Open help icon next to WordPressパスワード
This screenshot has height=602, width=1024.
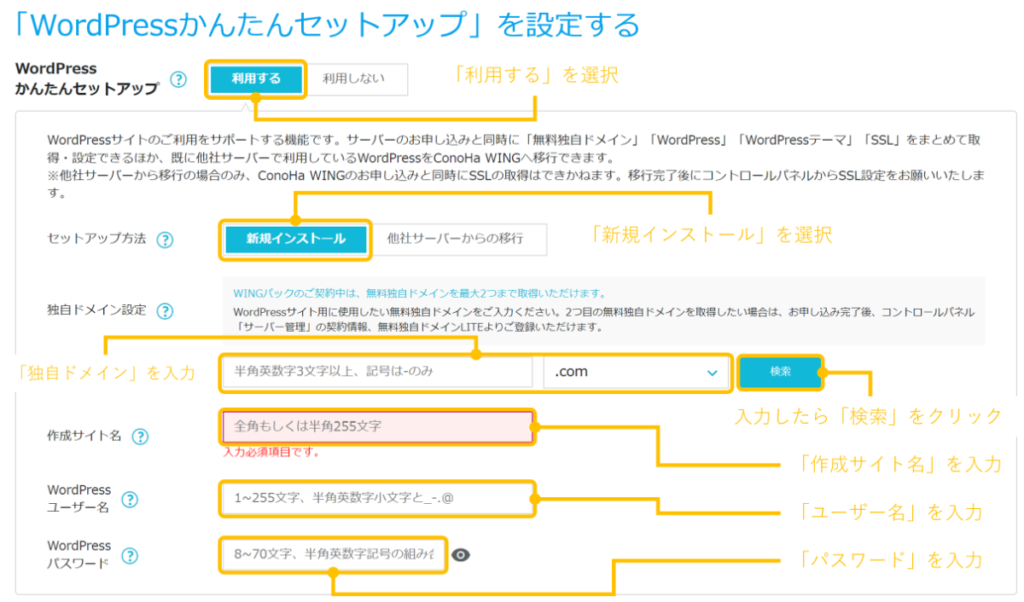tap(130, 556)
